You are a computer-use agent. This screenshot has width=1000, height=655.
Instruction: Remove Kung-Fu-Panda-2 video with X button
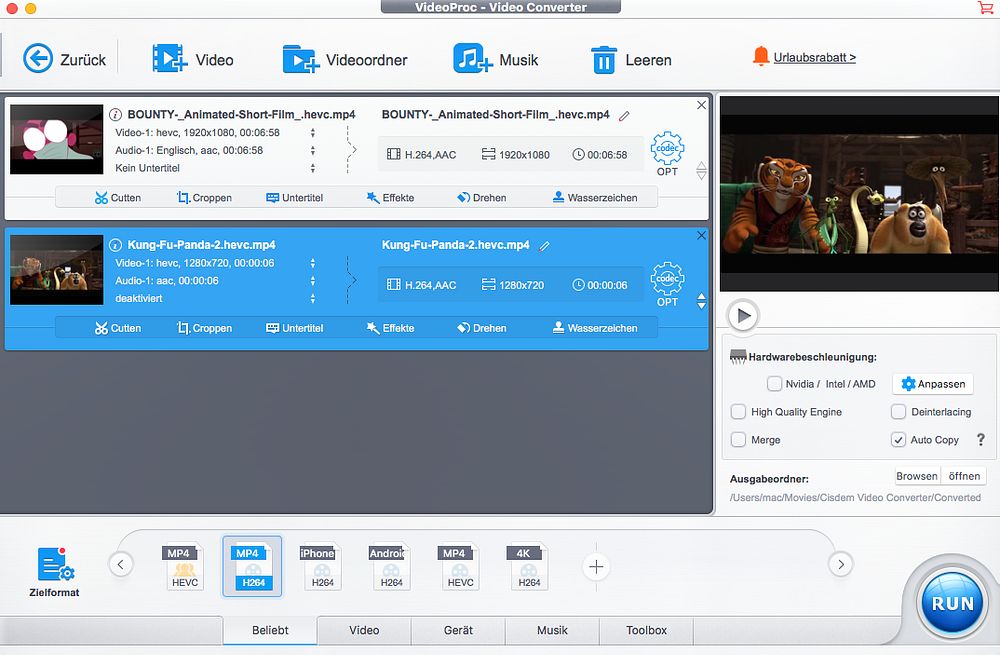click(702, 236)
